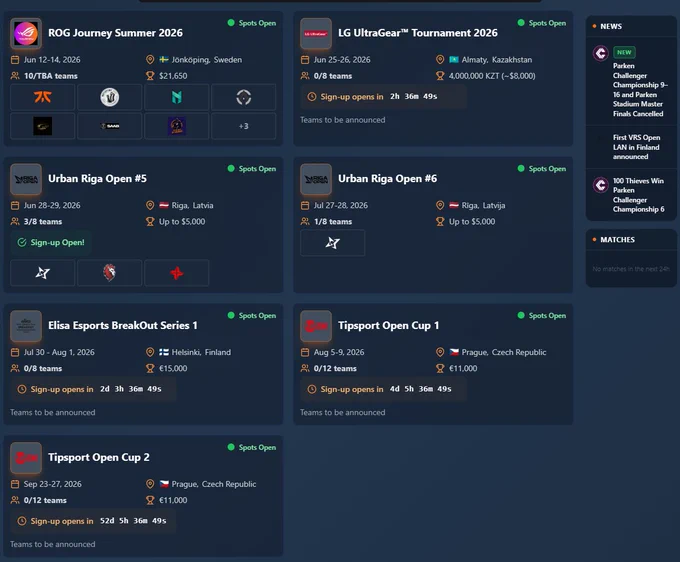Open the First VRS Open LAN in Finland news
Image resolution: width=680 pixels, height=562 pixels.
pyautogui.click(x=631, y=147)
